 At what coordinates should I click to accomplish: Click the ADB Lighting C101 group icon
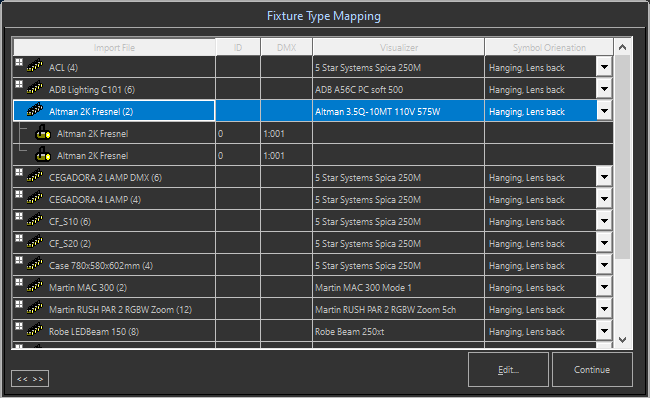pos(35,88)
